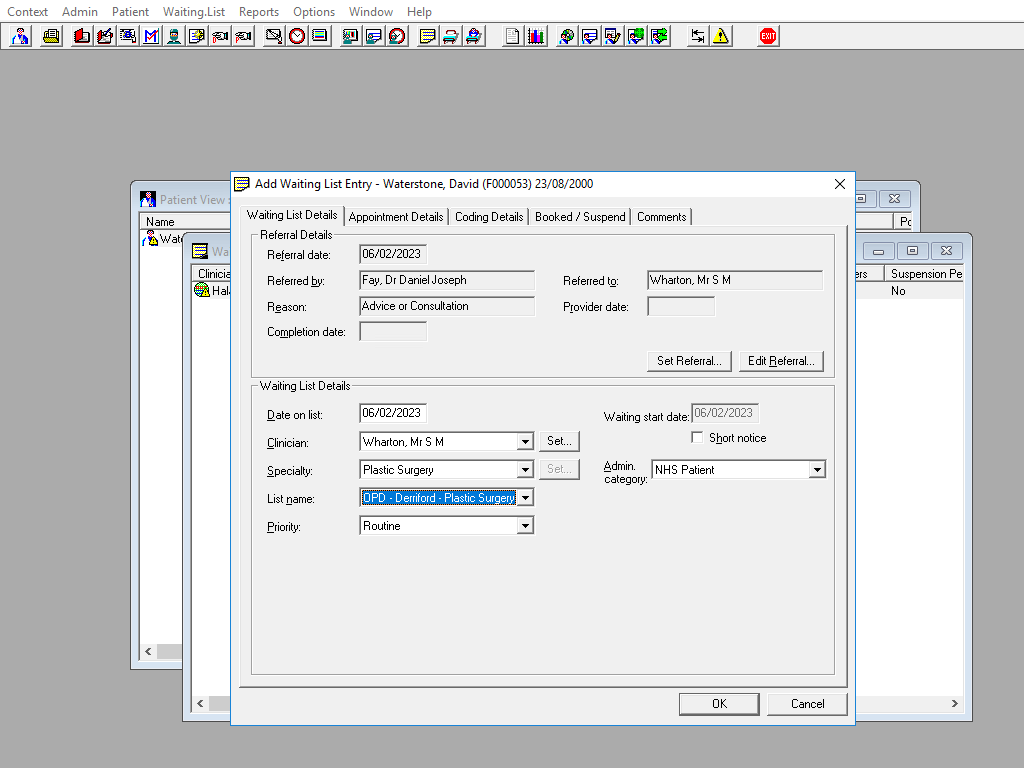Close the Add Waiting List Entry dialog
1024x768 pixels.
[840, 184]
